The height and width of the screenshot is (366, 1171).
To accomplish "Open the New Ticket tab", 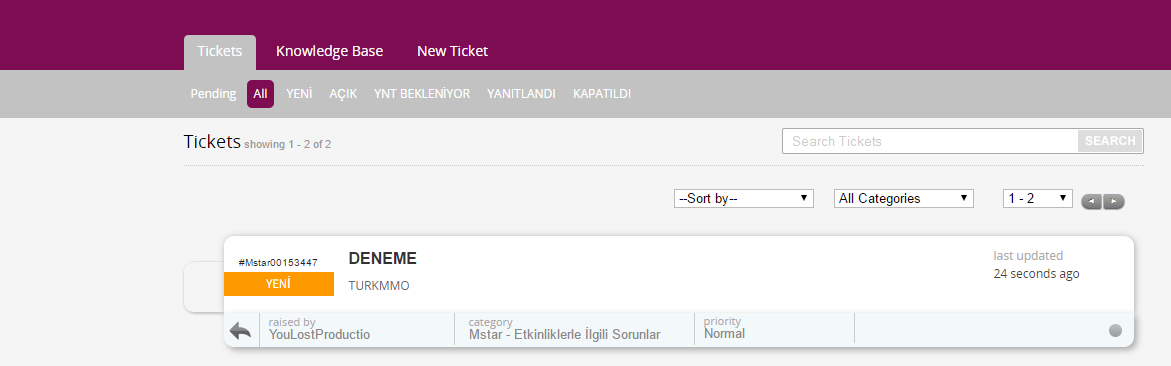I will 452,52.
